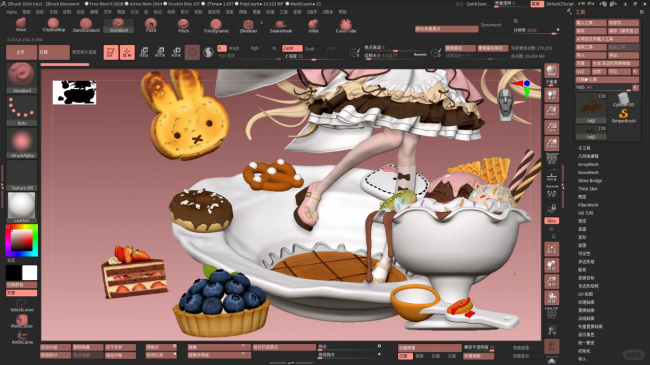Viewport: 650px width, 365px height.
Task: Open the Alpha menu
Action: [11, 12]
